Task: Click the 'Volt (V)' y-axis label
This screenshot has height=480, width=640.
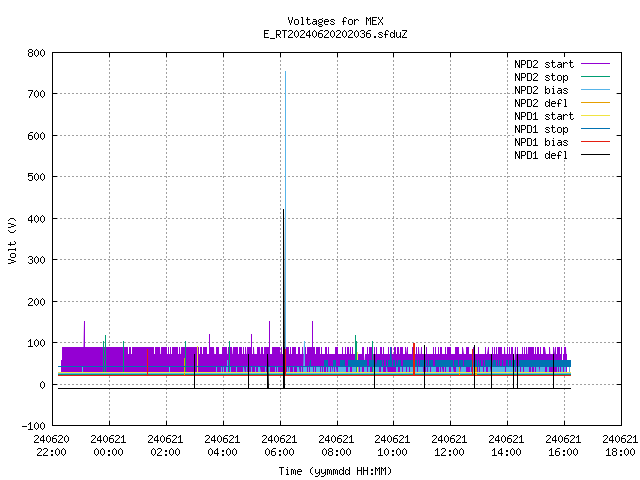Action: pos(12,240)
